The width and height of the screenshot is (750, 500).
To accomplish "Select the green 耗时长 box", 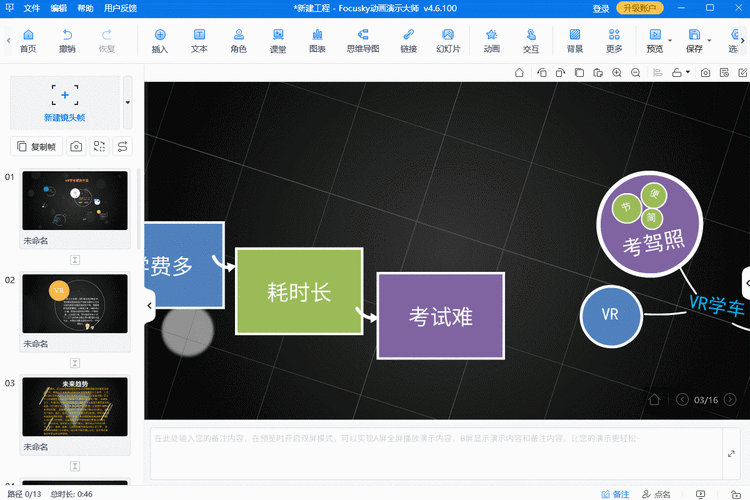I will pos(299,291).
